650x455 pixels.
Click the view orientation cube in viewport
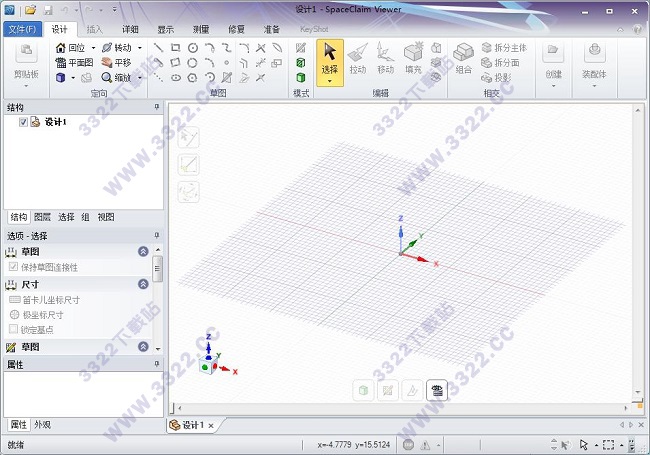pyautogui.click(x=208, y=366)
